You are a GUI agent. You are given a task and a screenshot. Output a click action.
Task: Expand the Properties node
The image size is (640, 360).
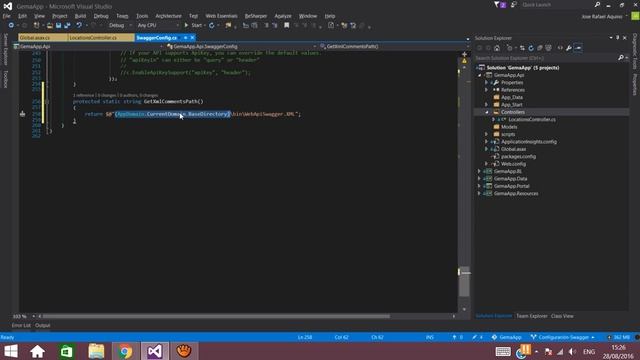click(487, 82)
